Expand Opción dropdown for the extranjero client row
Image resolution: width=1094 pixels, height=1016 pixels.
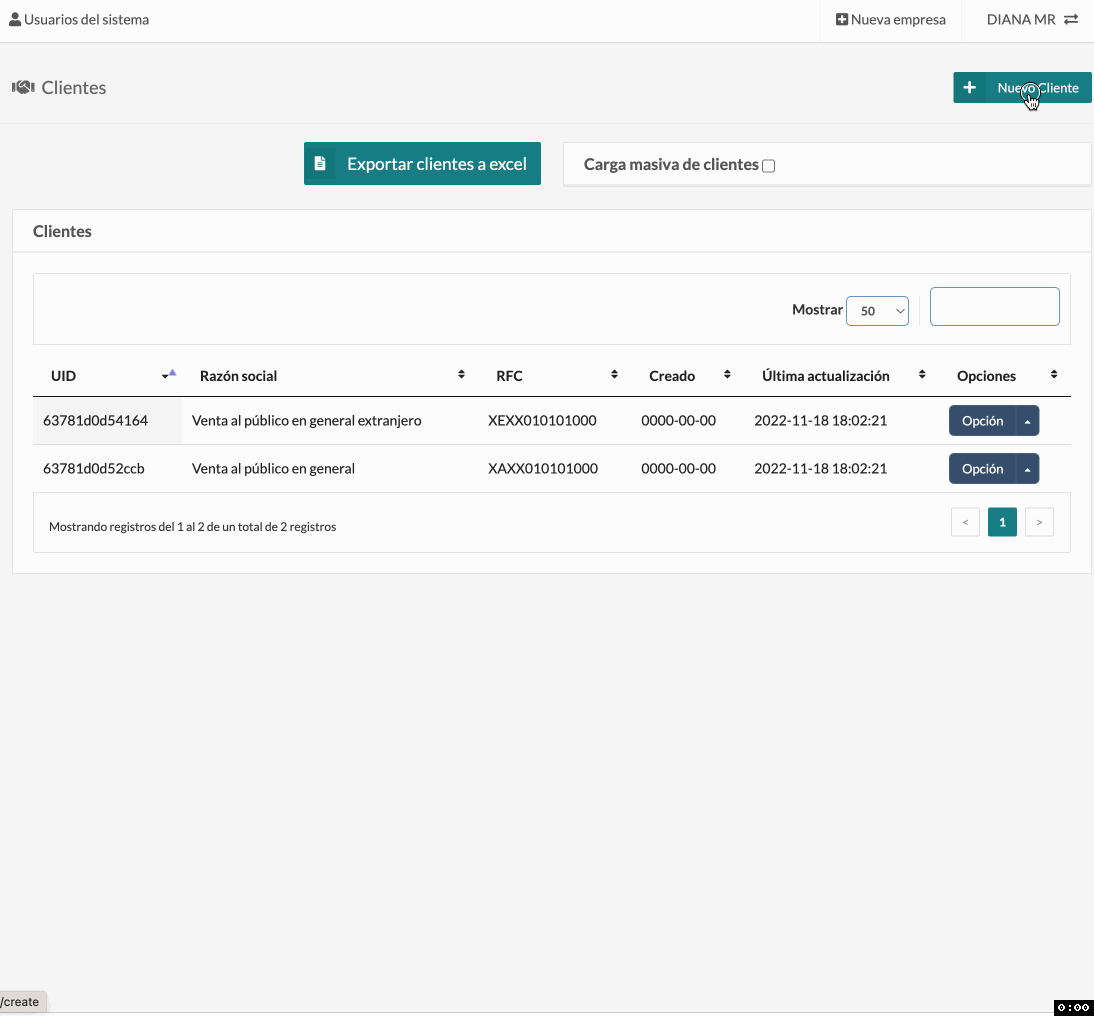[x=1027, y=420]
